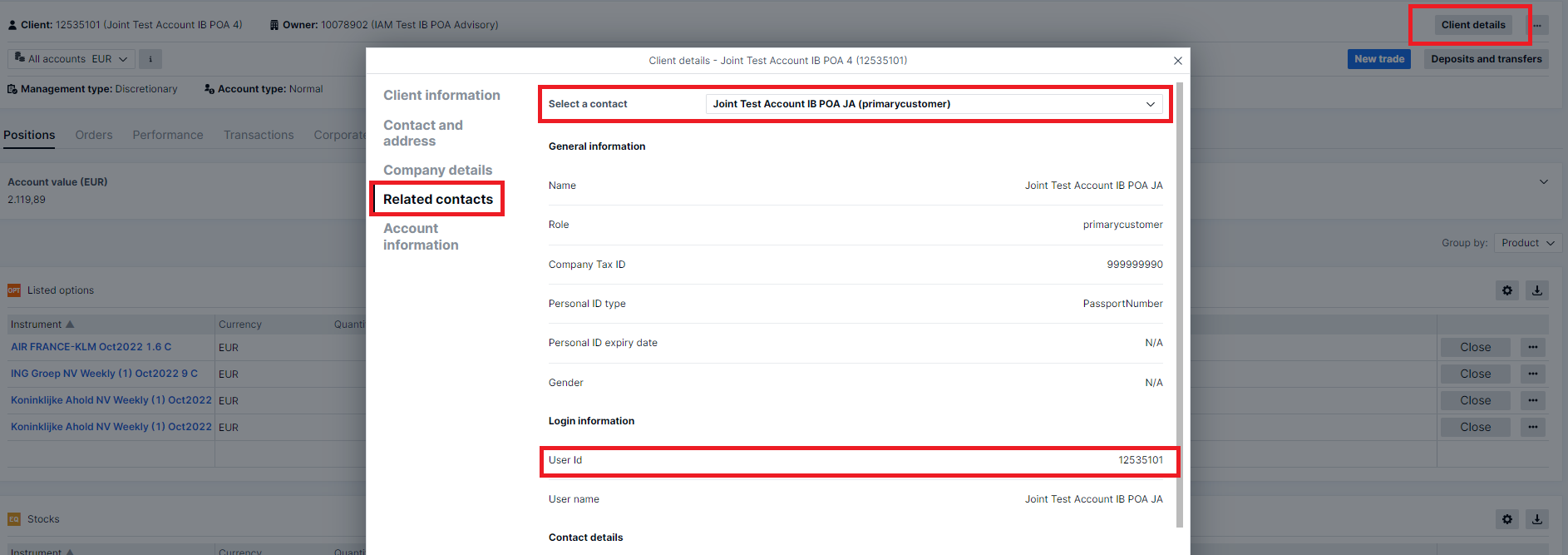Image resolution: width=1568 pixels, height=555 pixels.
Task: Download the Stocks table
Action: (x=1537, y=519)
